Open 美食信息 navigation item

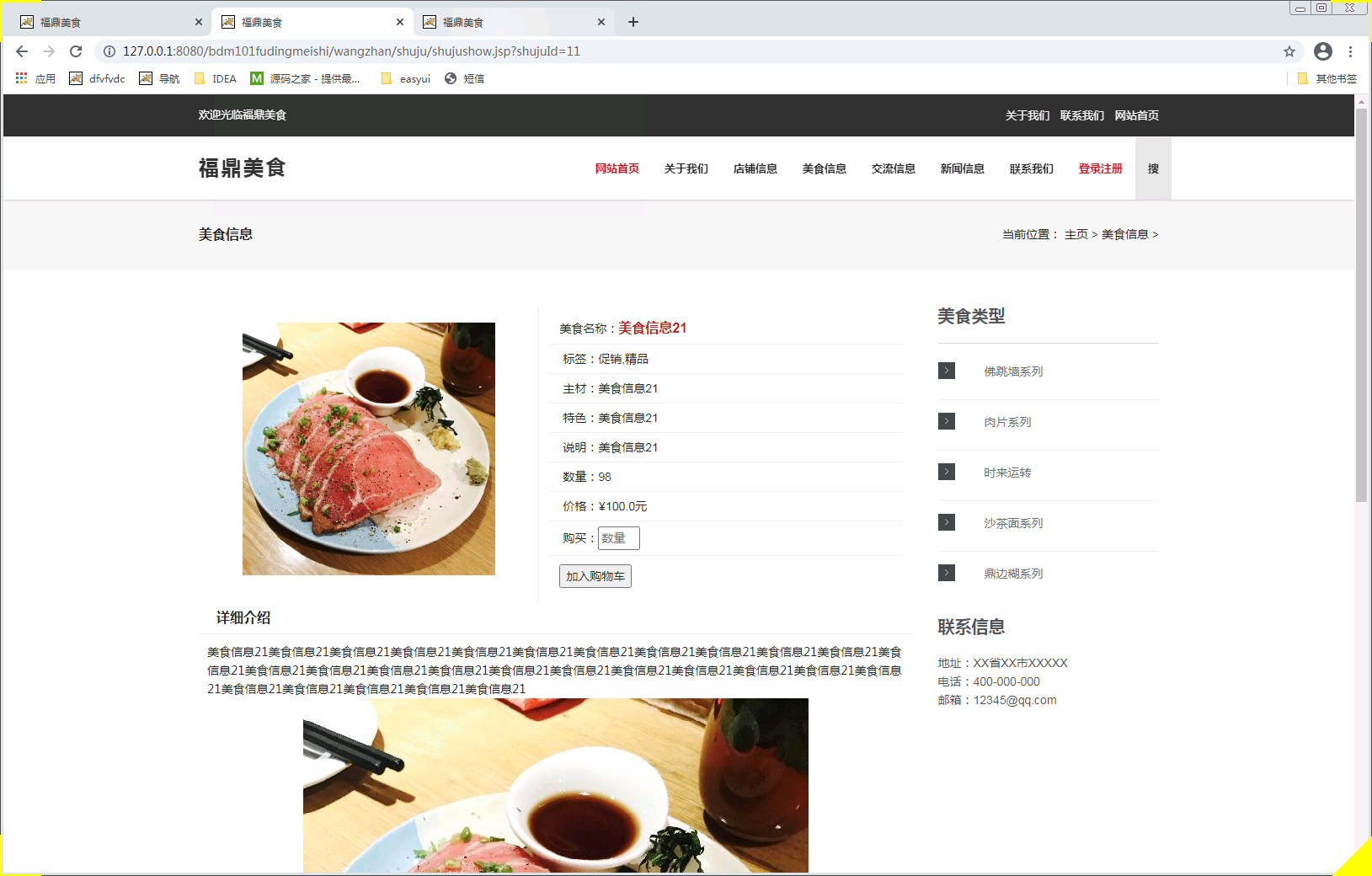click(825, 168)
